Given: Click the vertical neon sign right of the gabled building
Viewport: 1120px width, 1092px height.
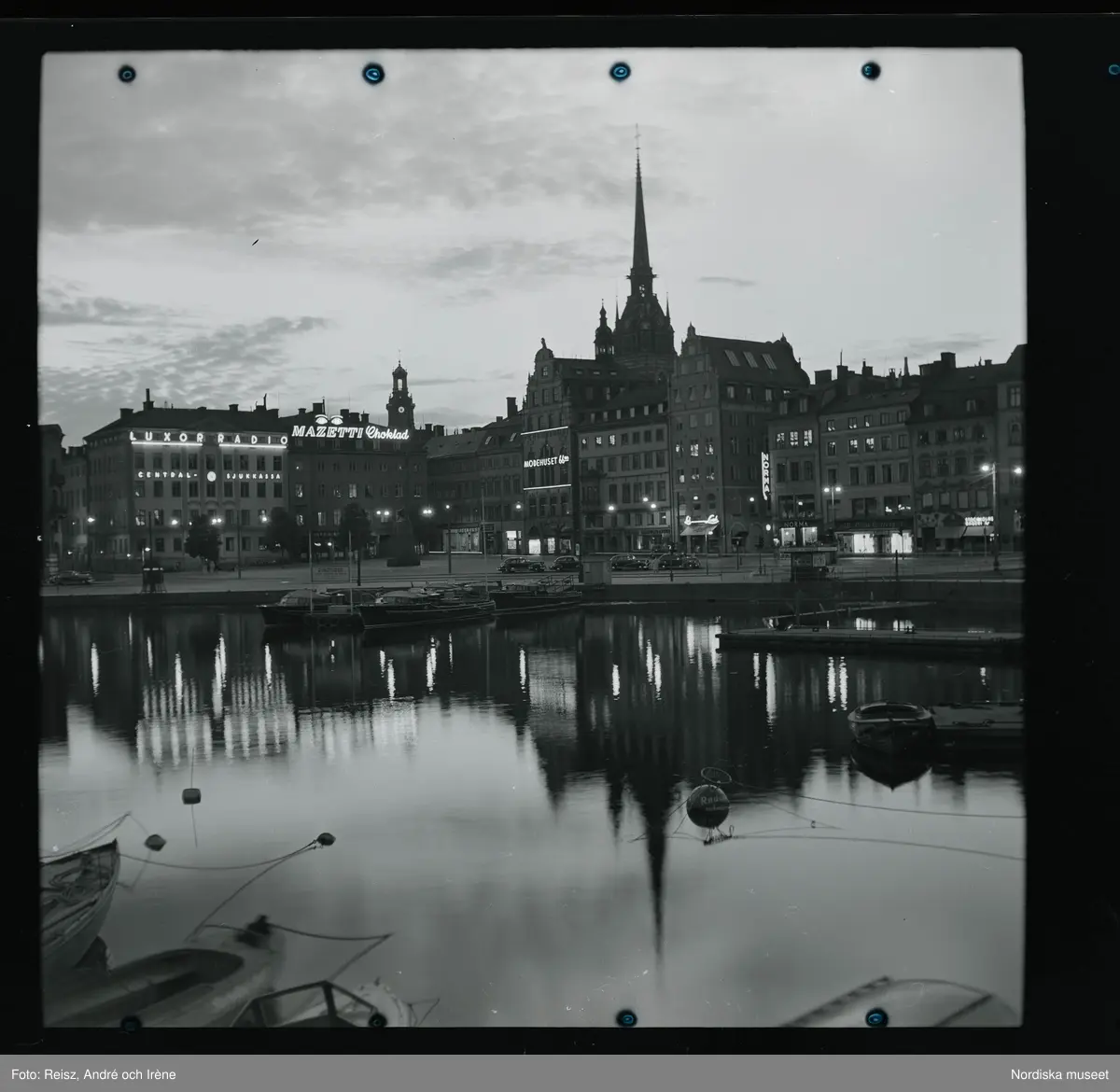Looking at the screenshot, I should pos(765,474).
